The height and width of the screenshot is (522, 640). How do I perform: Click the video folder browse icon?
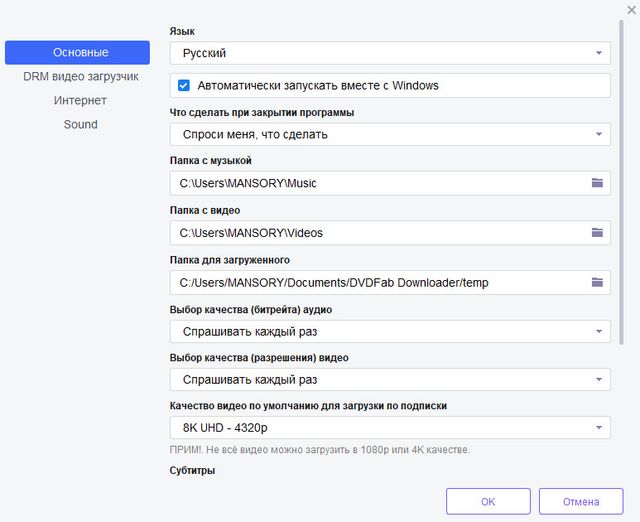[597, 233]
